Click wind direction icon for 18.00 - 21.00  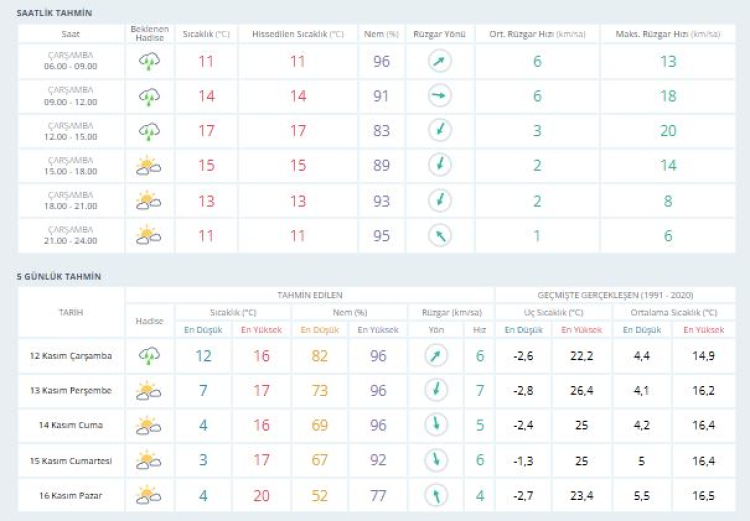click(x=440, y=201)
